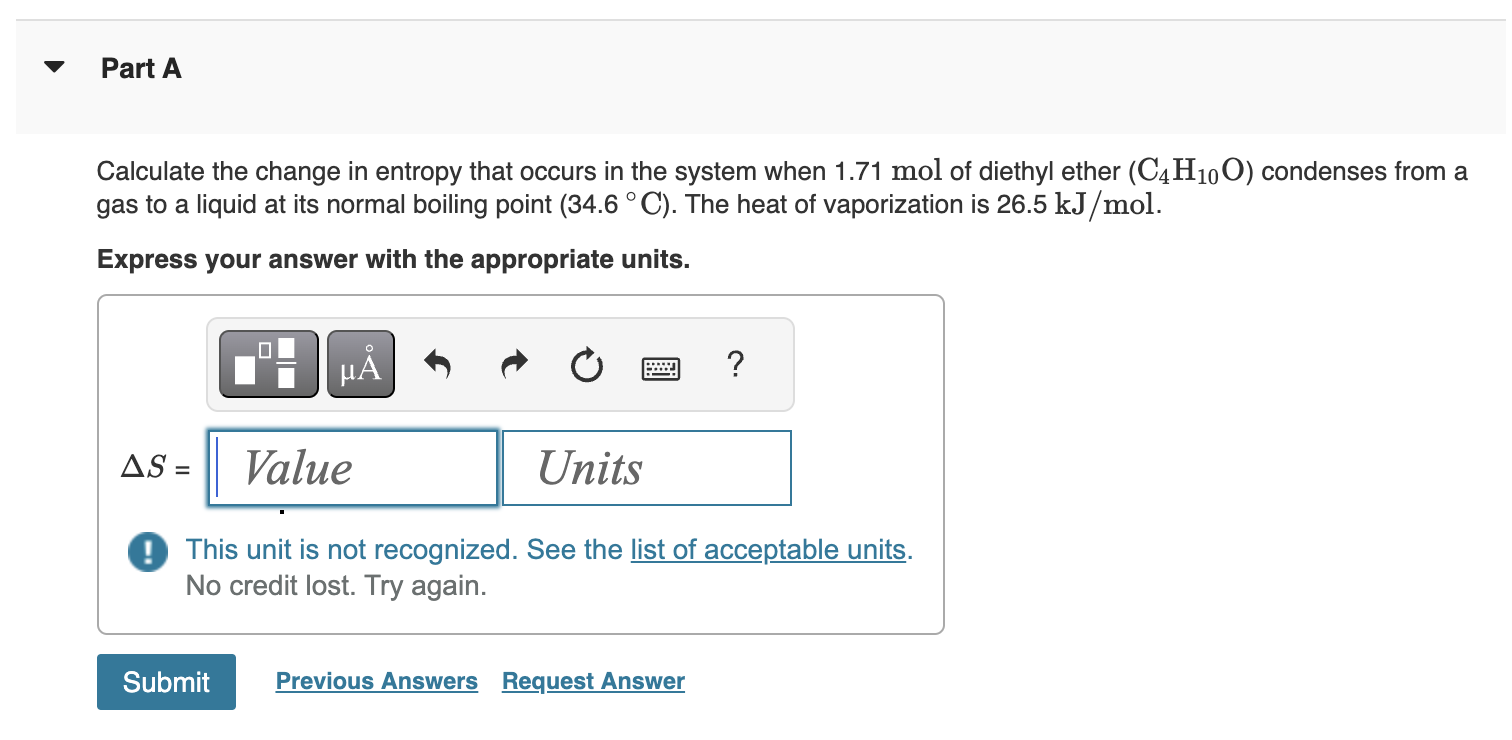Show the on-screen keyboard
The width and height of the screenshot is (1512, 740).
click(x=662, y=367)
